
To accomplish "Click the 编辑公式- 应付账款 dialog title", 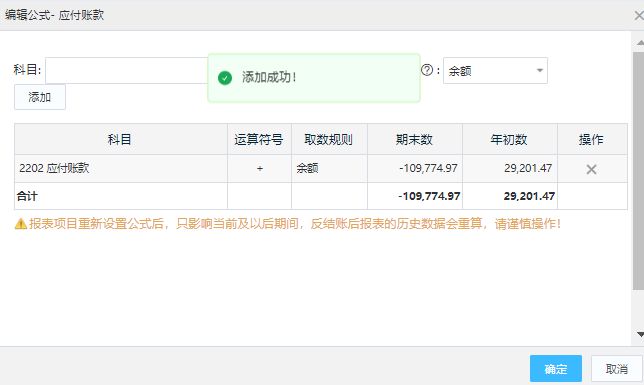I will 54,15.
